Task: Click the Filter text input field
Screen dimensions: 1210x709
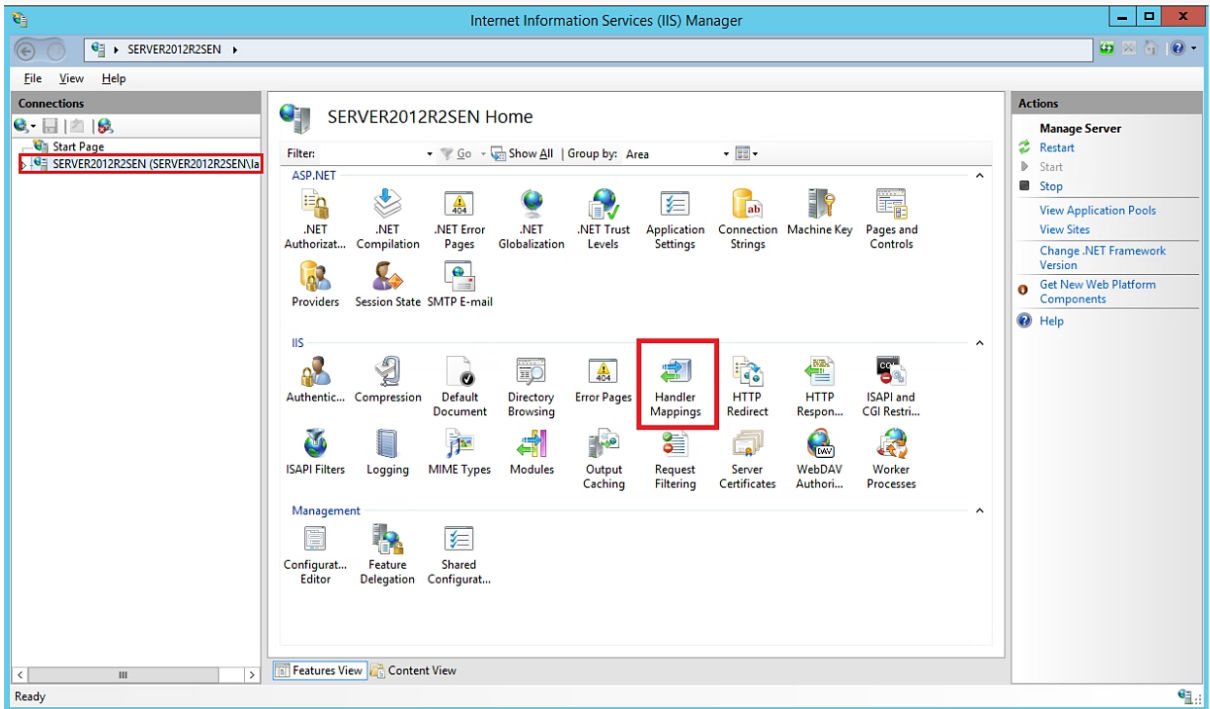Action: coord(370,154)
